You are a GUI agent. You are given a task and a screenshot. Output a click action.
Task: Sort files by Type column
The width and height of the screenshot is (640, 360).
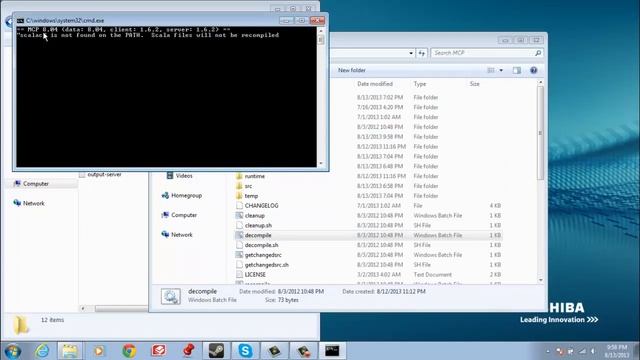click(420, 84)
